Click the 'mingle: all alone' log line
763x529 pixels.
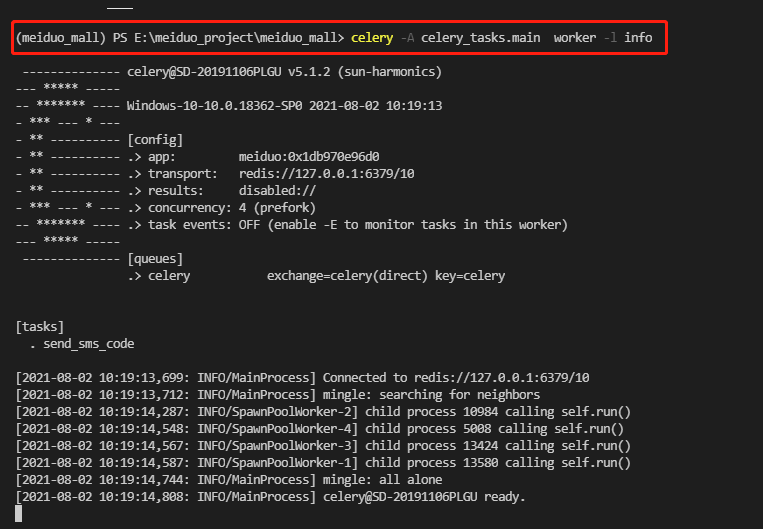(229, 480)
